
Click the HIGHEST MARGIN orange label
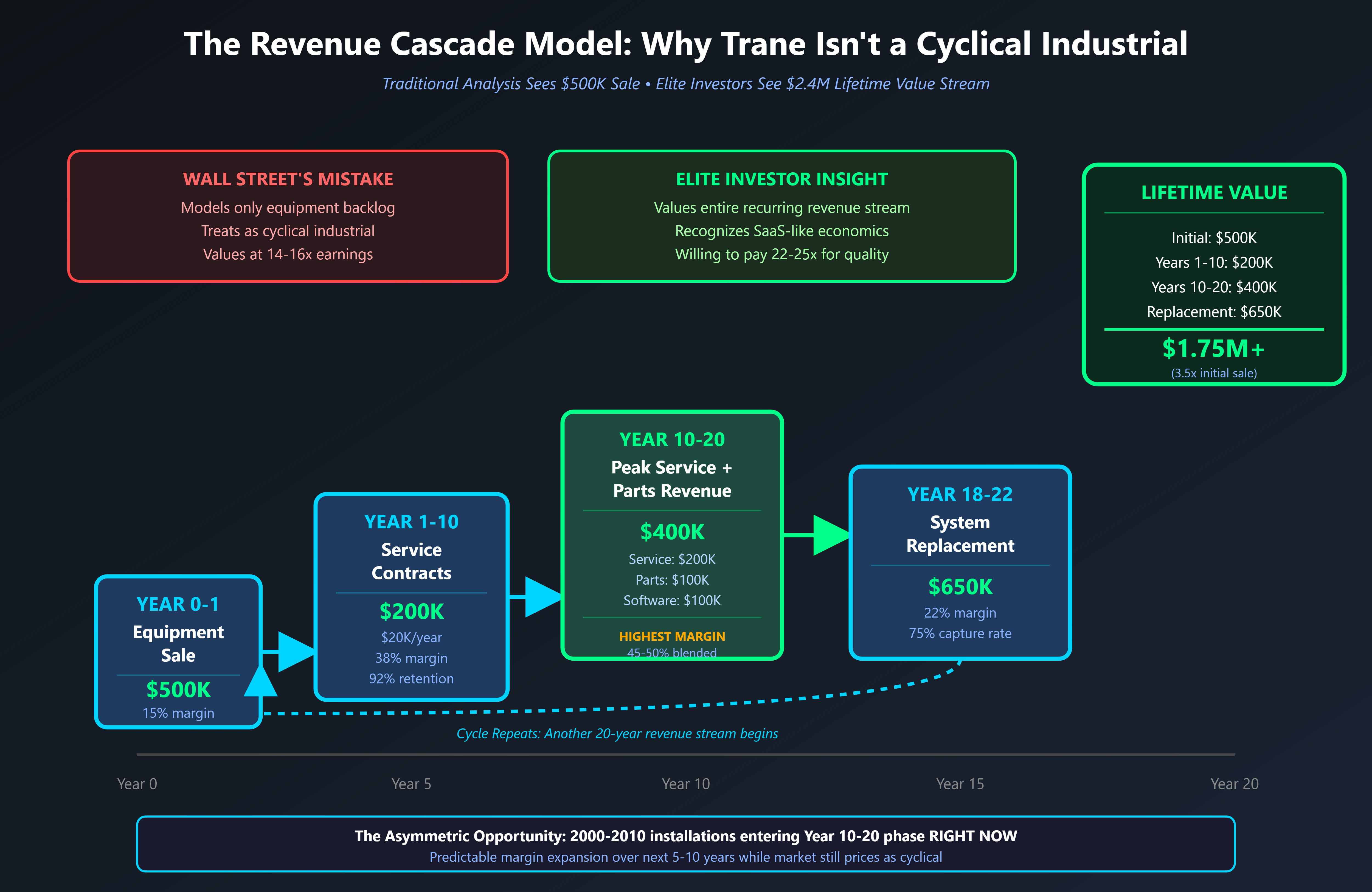(672, 636)
